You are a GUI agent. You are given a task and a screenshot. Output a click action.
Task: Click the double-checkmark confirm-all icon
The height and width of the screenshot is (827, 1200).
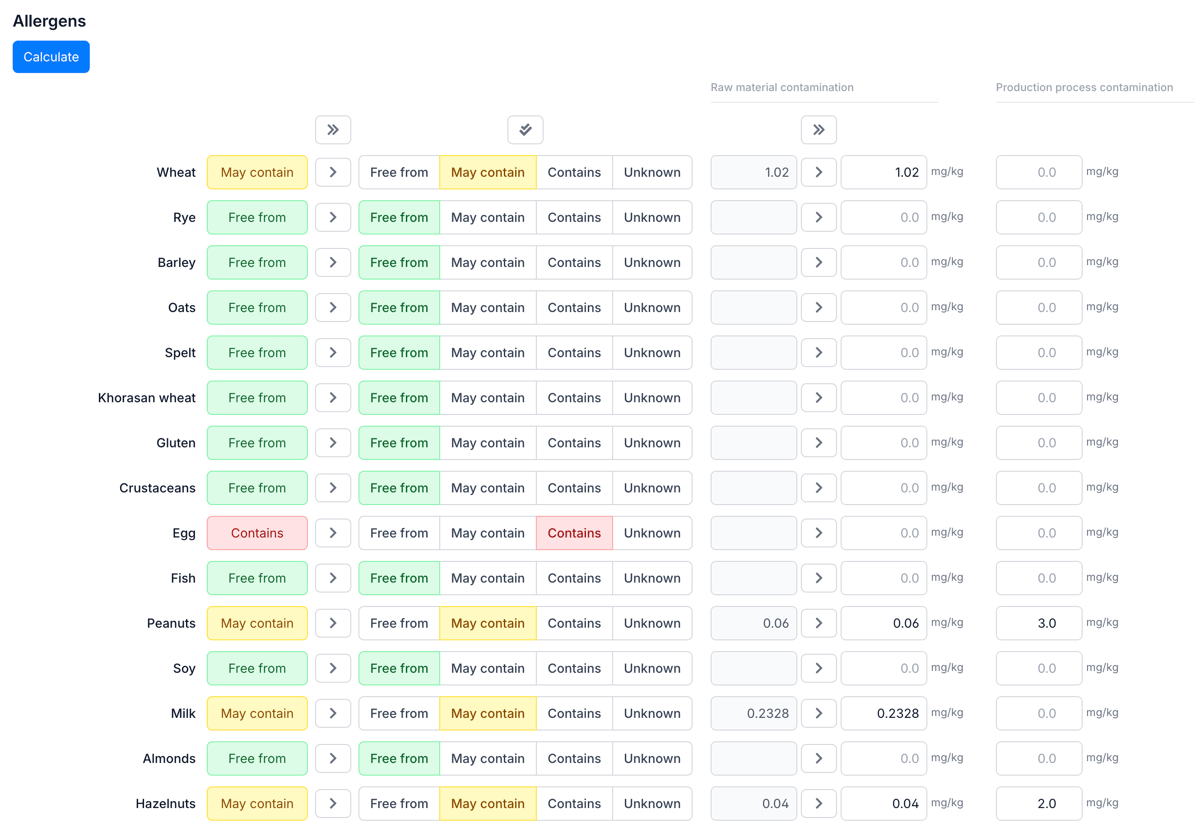[525, 130]
